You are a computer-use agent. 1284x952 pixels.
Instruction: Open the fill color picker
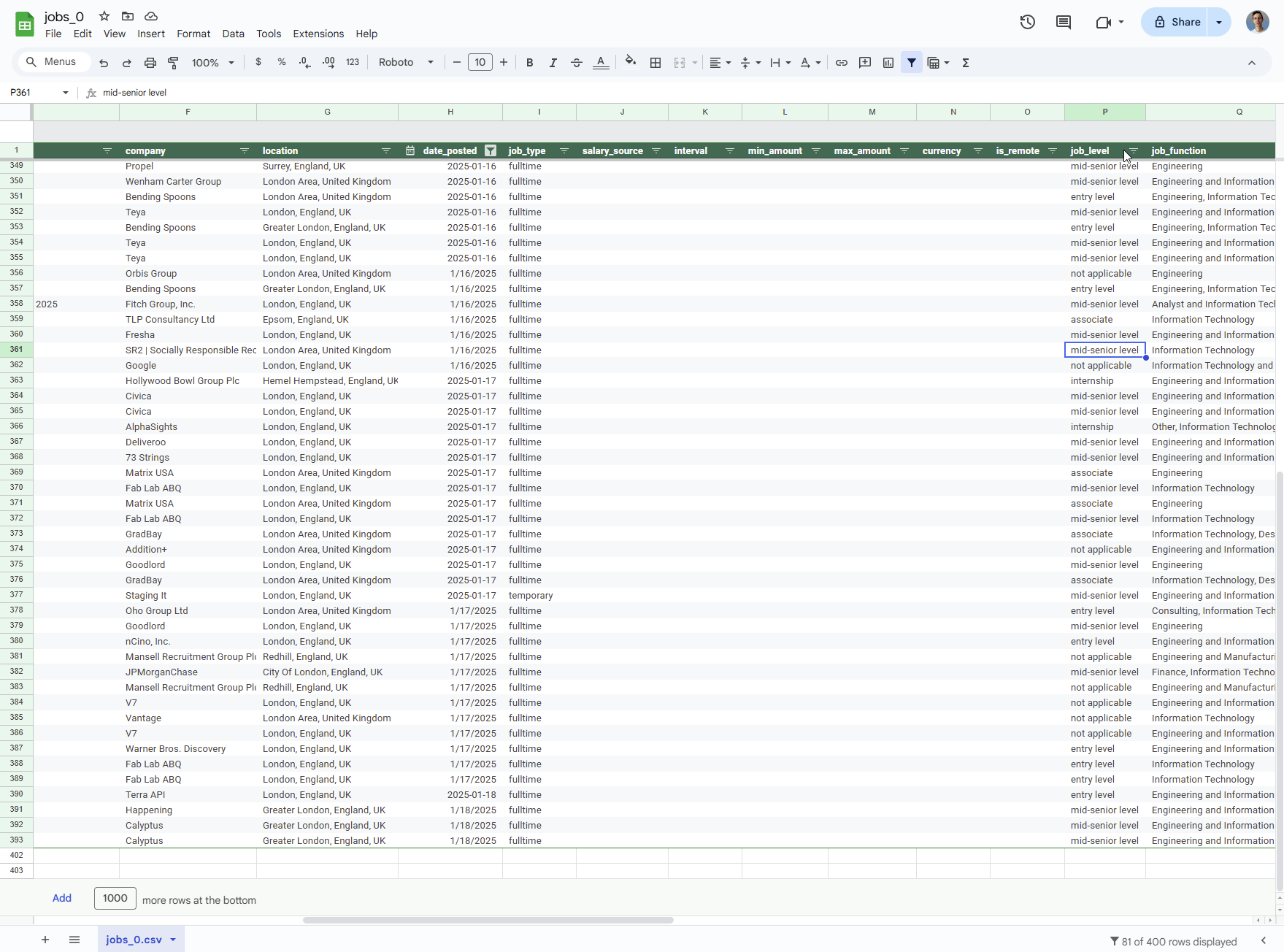coord(631,63)
